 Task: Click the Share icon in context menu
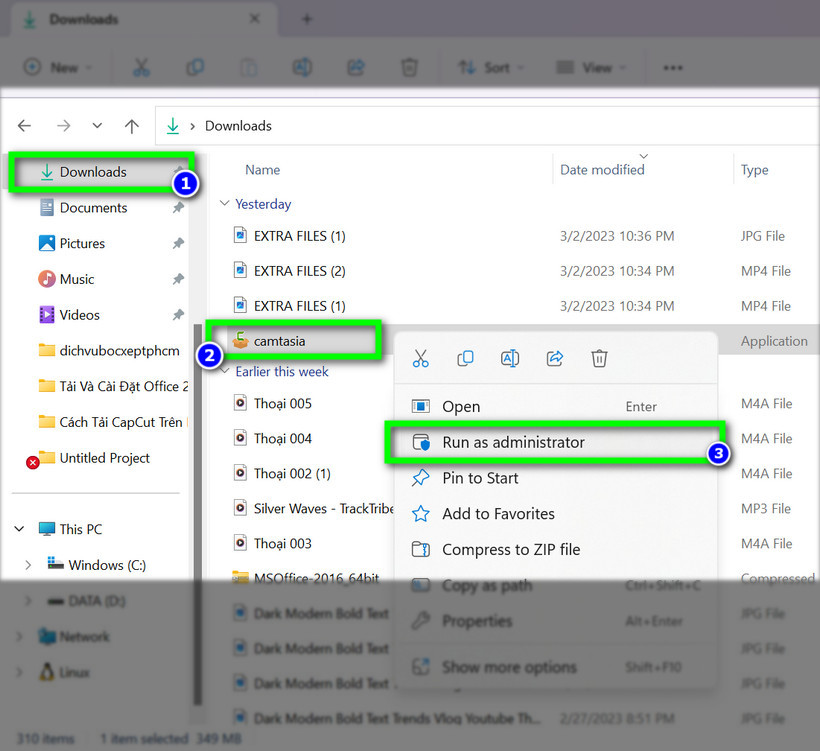pyautogui.click(x=554, y=358)
